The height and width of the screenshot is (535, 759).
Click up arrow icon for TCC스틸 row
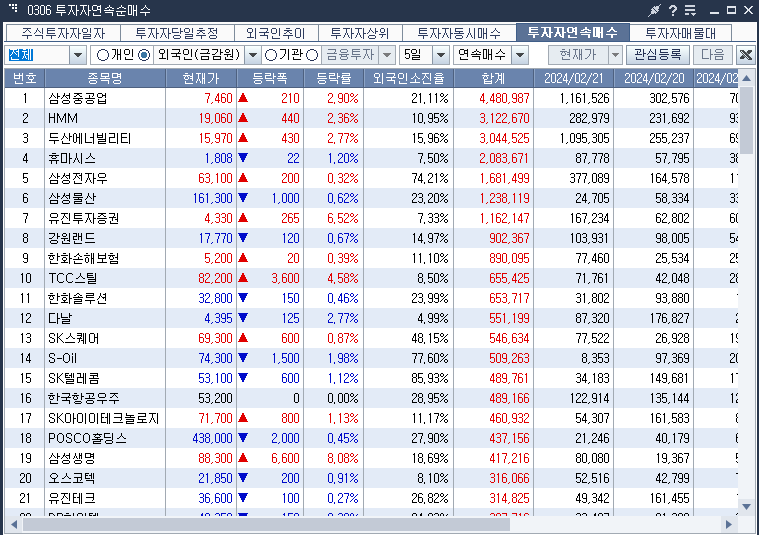point(243,278)
